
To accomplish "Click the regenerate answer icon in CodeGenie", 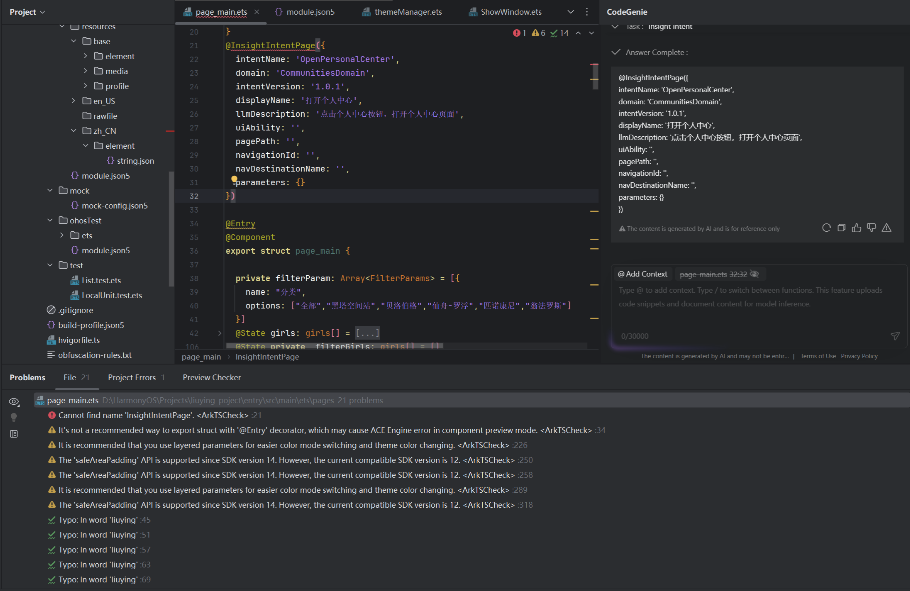I will (x=826, y=228).
